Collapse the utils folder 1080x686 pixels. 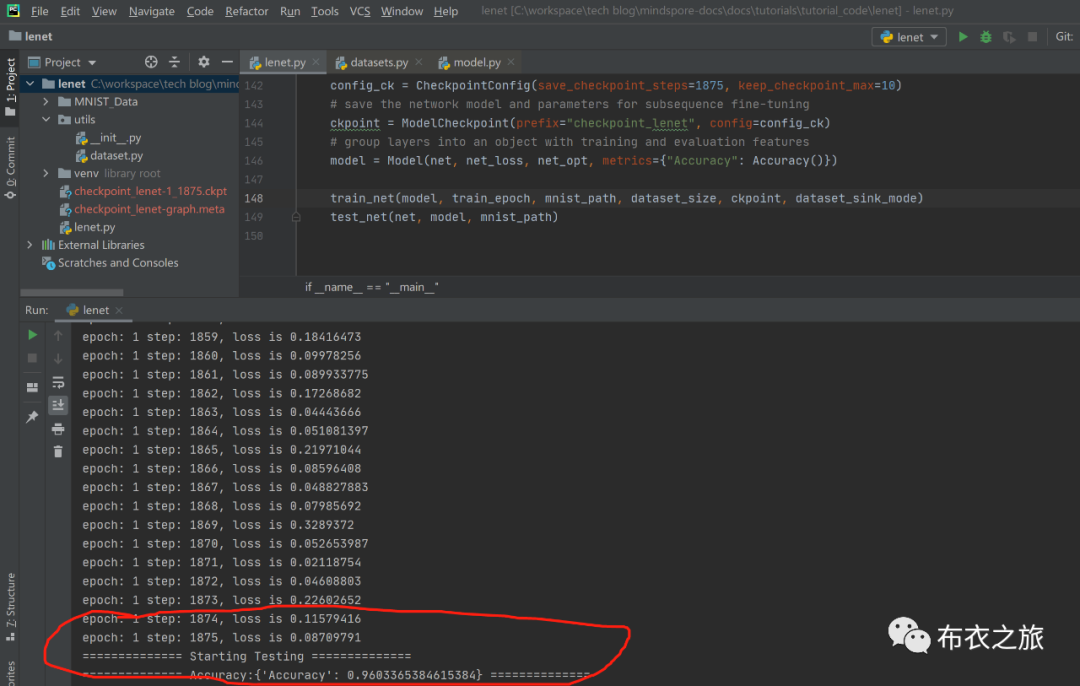(46, 119)
